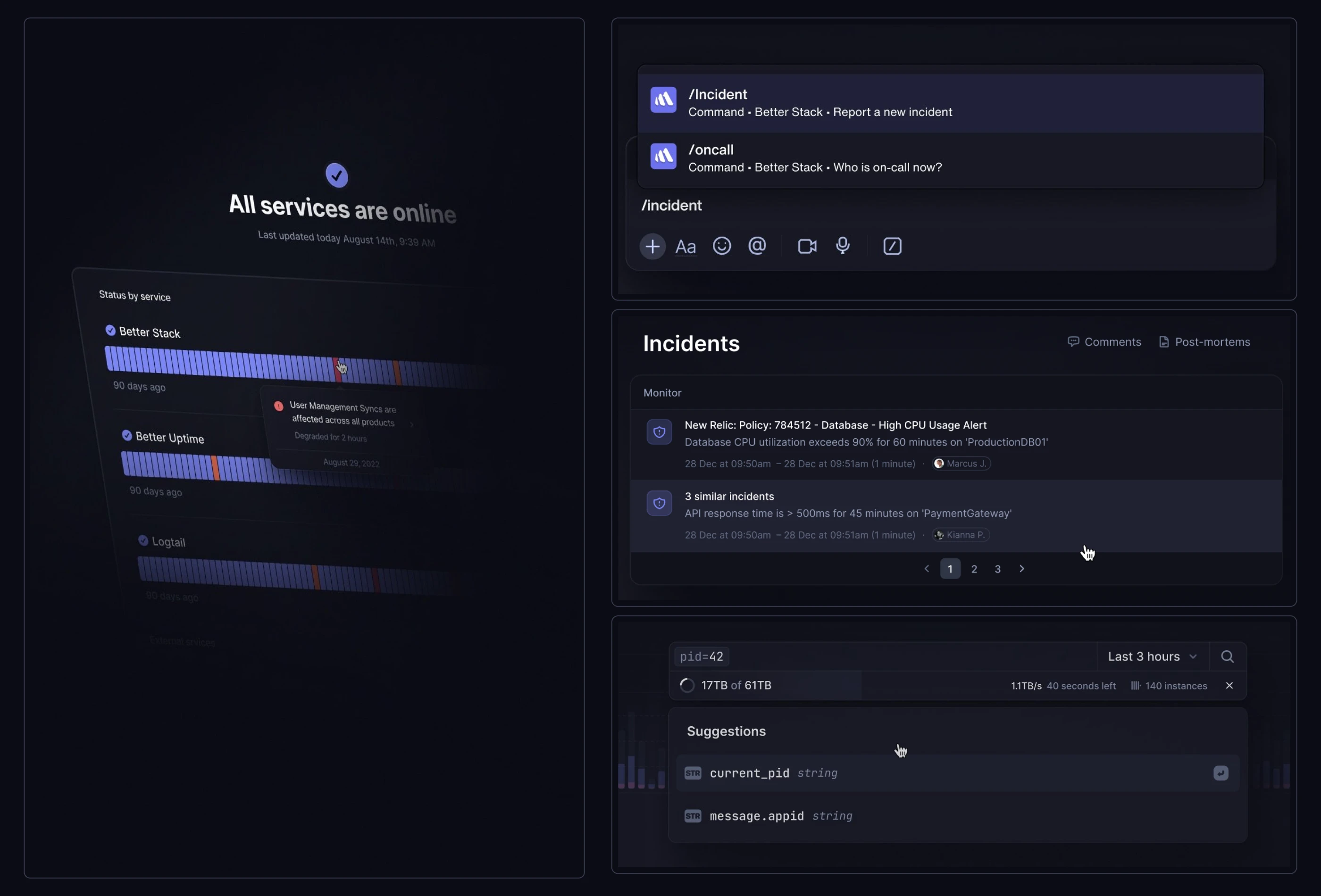The height and width of the screenshot is (896, 1321).
Task: Click the slash shortcuts icon
Action: click(x=892, y=247)
